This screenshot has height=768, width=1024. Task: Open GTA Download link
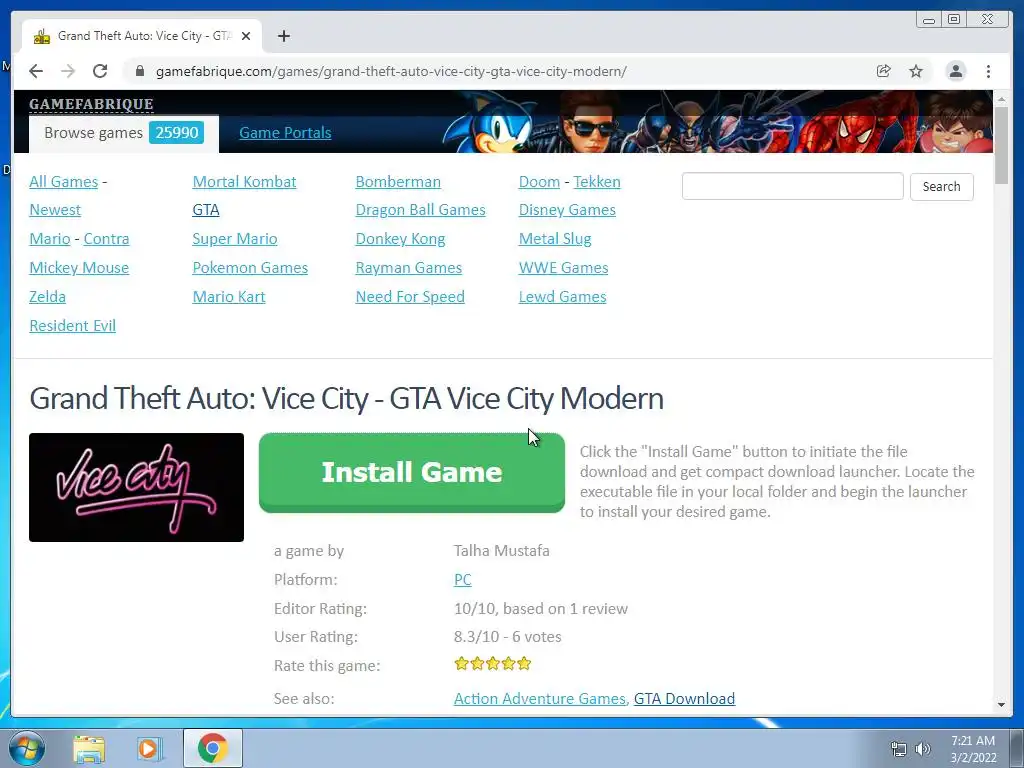pos(684,699)
